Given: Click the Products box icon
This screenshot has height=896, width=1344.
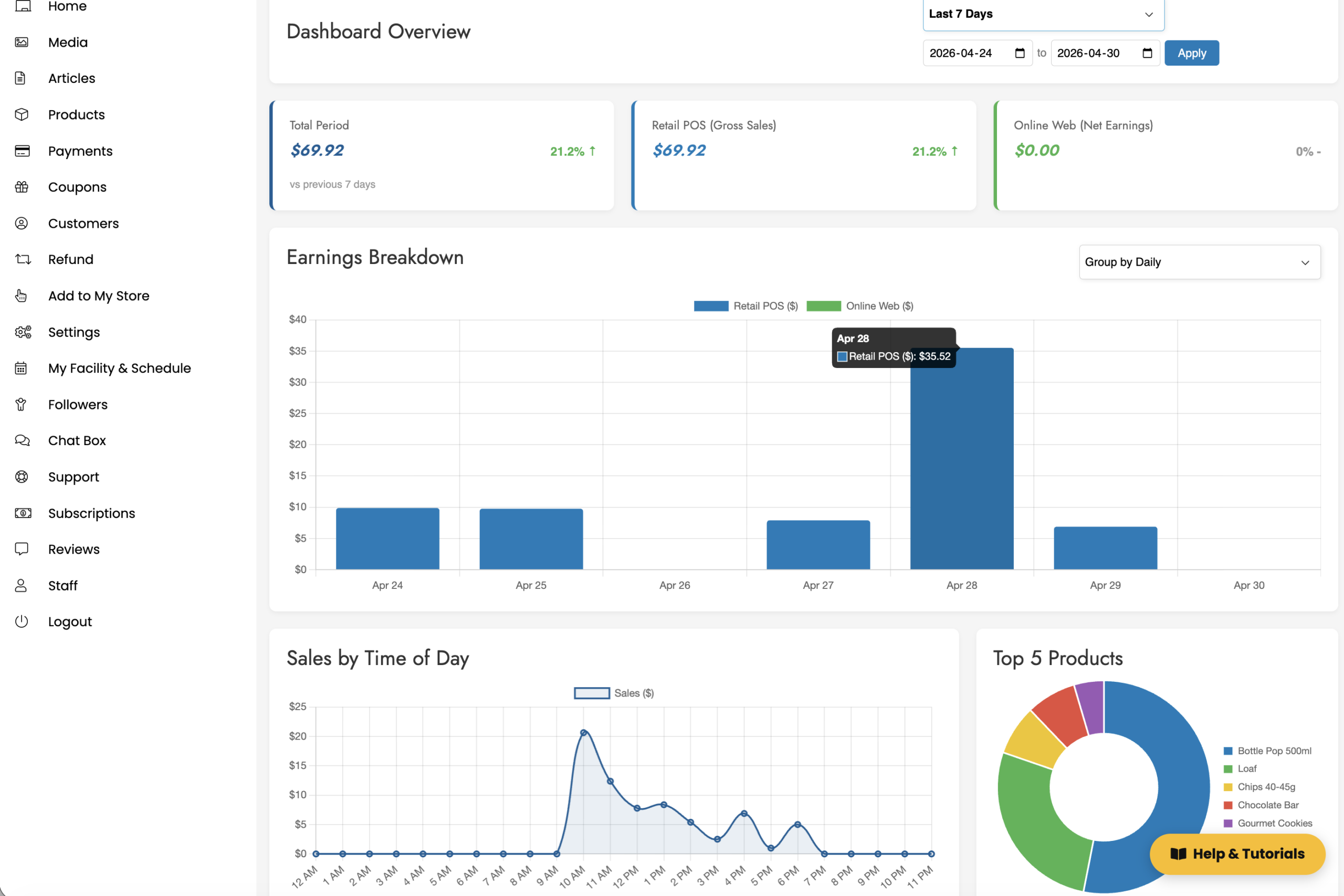Looking at the screenshot, I should pos(22,114).
